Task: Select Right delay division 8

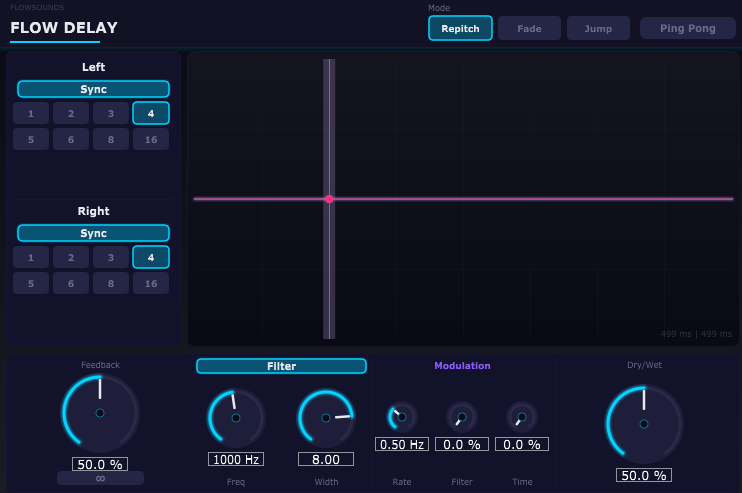Action: [x=111, y=283]
